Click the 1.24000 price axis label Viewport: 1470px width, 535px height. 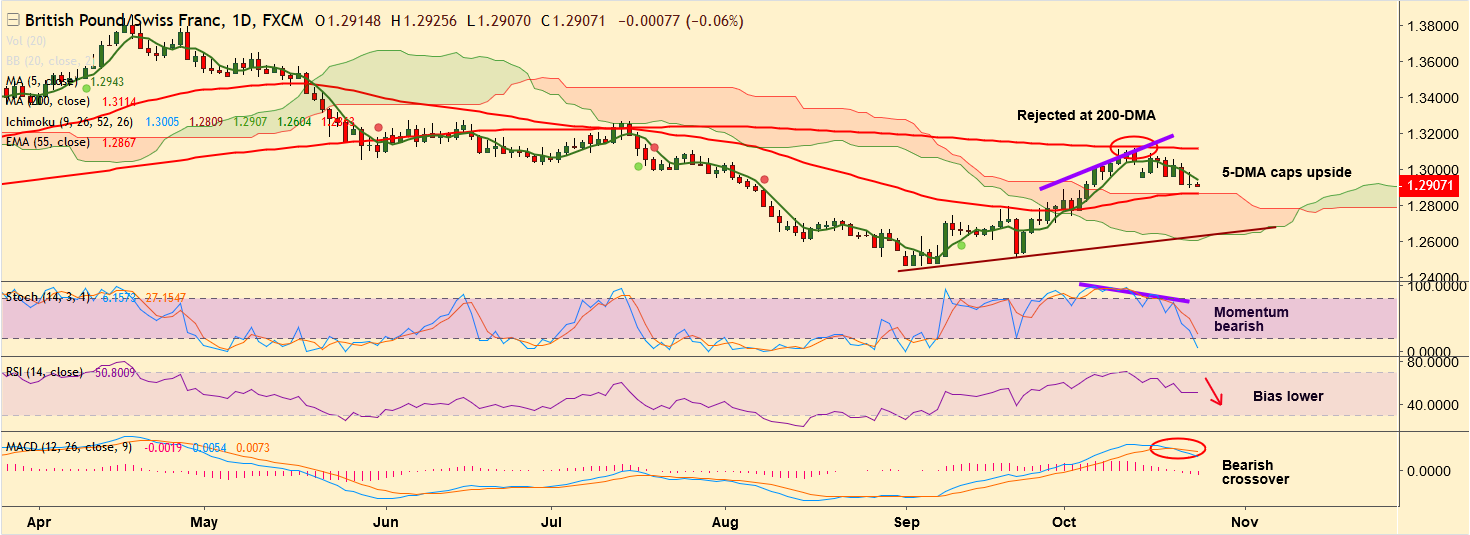(1430, 277)
